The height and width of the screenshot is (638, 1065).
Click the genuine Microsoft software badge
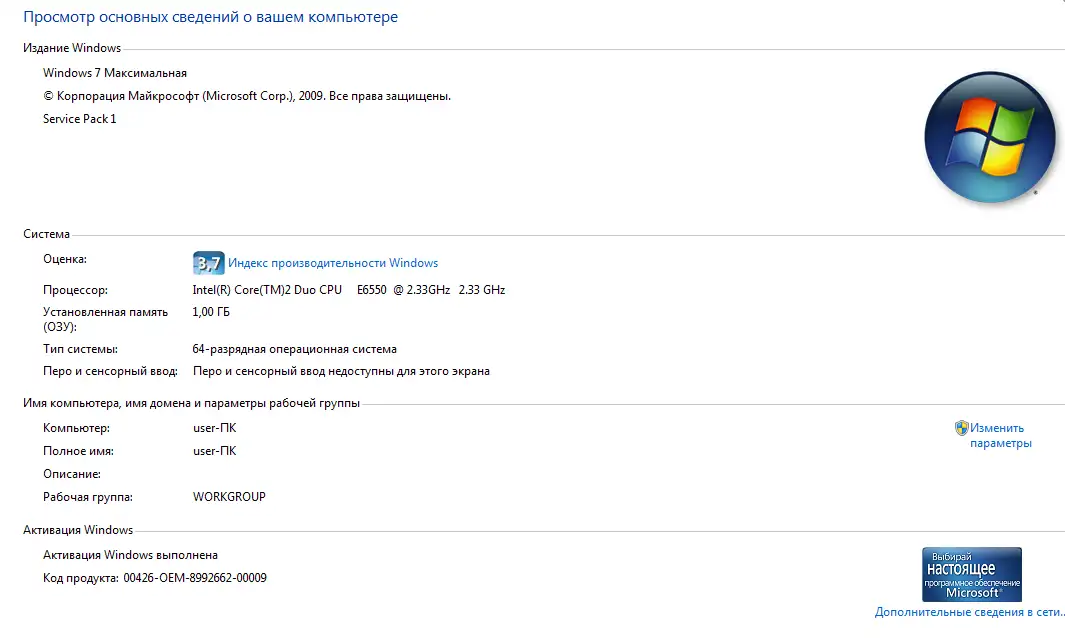point(971,574)
